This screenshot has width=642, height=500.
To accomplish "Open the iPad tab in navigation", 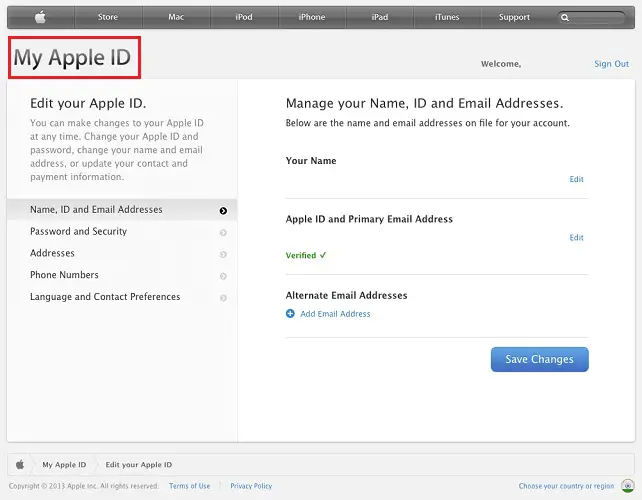I will point(380,17).
